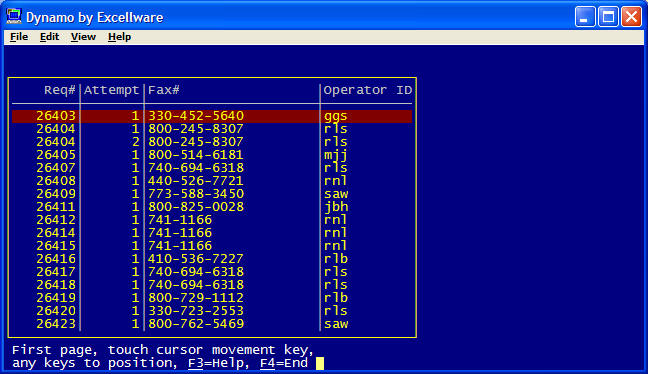The width and height of the screenshot is (648, 374).
Task: Click the F4=End prompt
Action: coord(284,363)
